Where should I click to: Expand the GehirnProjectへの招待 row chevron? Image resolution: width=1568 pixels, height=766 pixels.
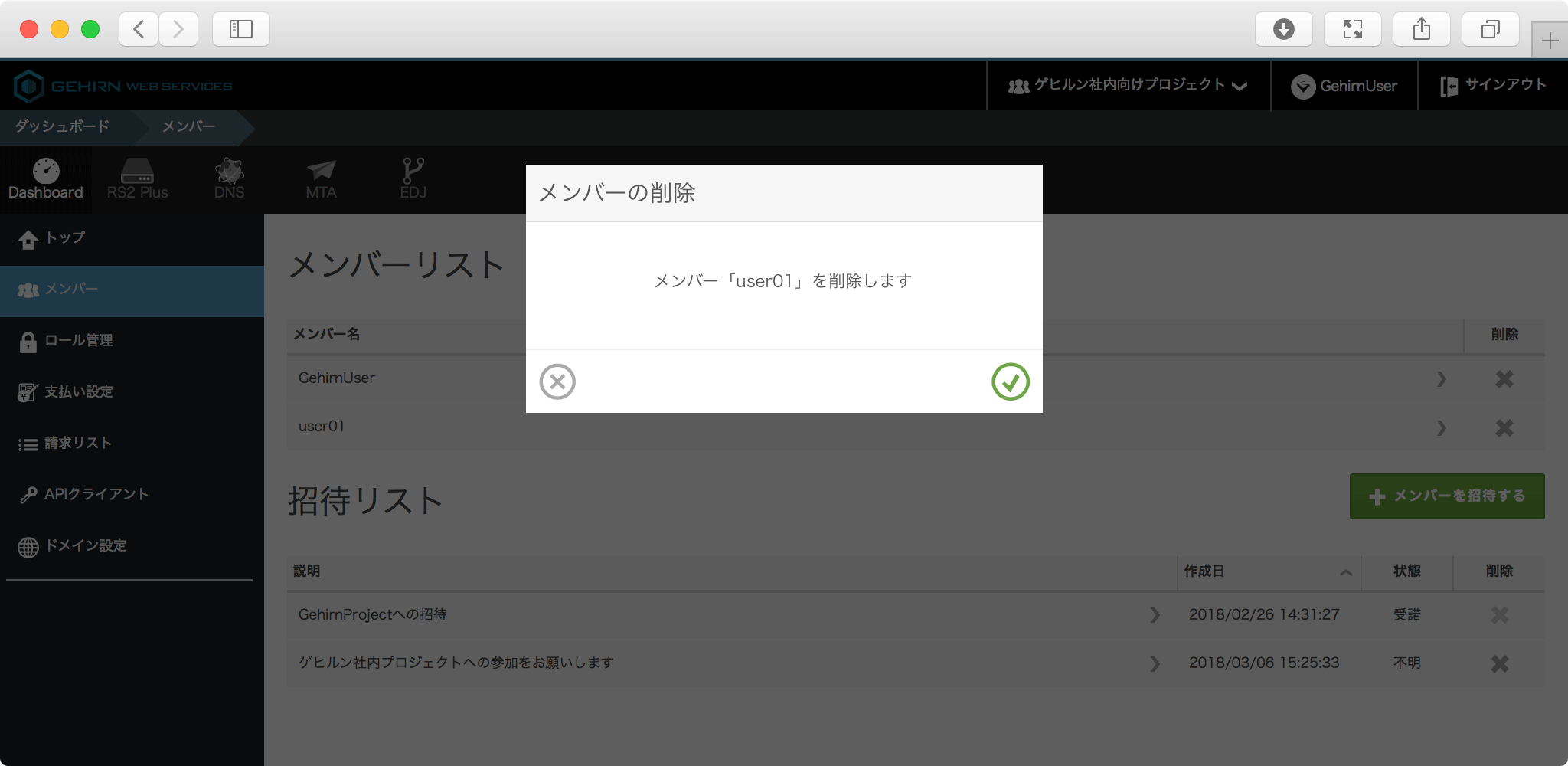point(1155,615)
